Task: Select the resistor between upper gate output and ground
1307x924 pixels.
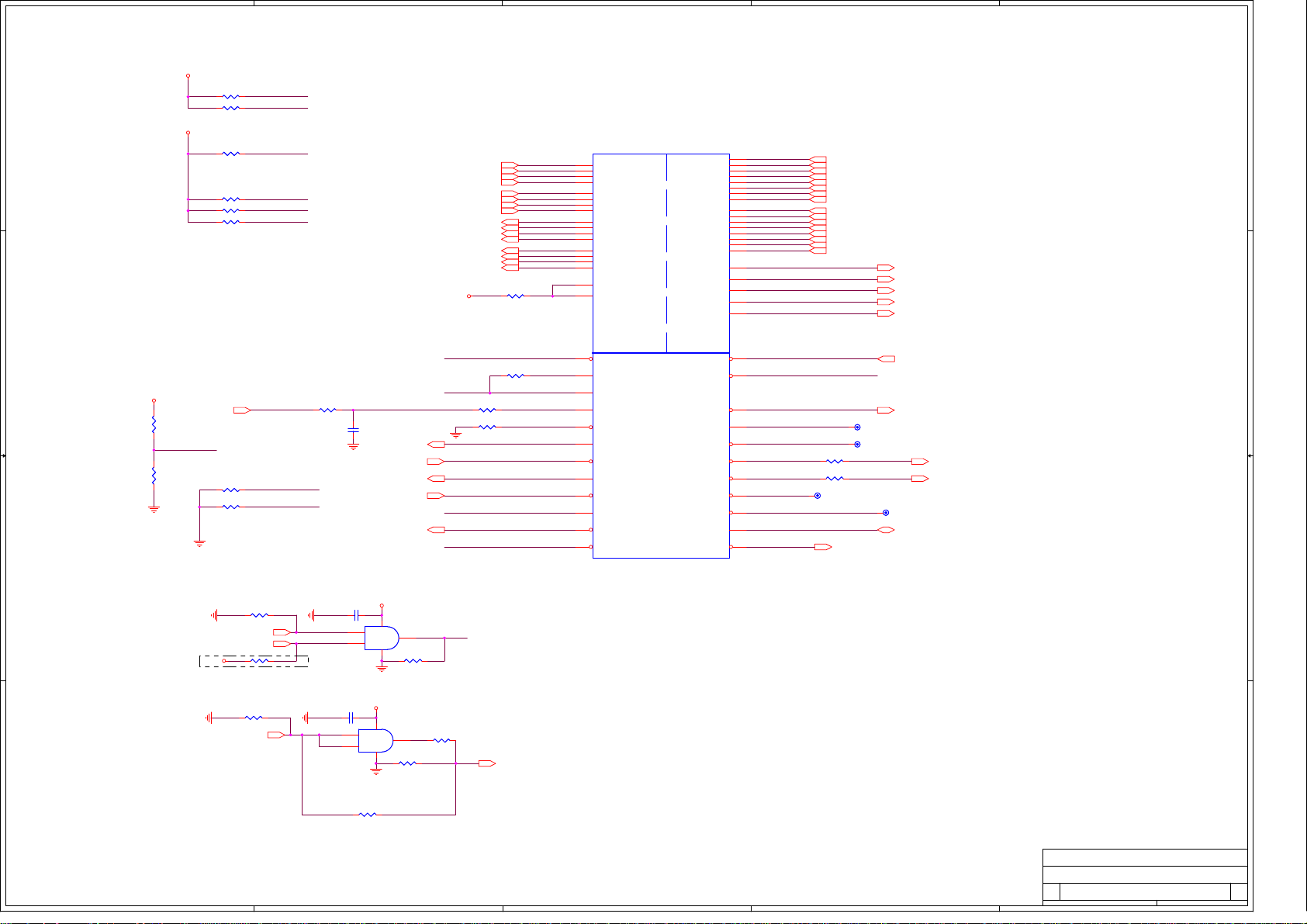Action: (413, 661)
